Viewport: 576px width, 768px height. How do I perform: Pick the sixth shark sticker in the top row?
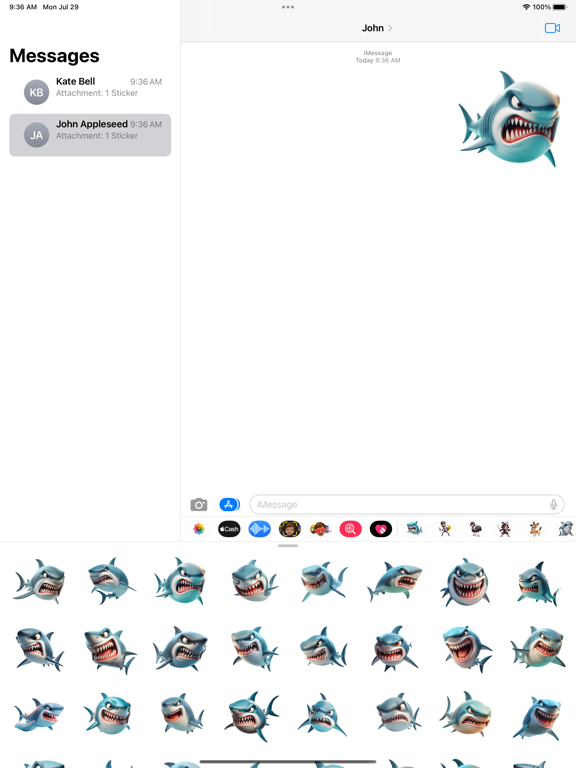395,581
